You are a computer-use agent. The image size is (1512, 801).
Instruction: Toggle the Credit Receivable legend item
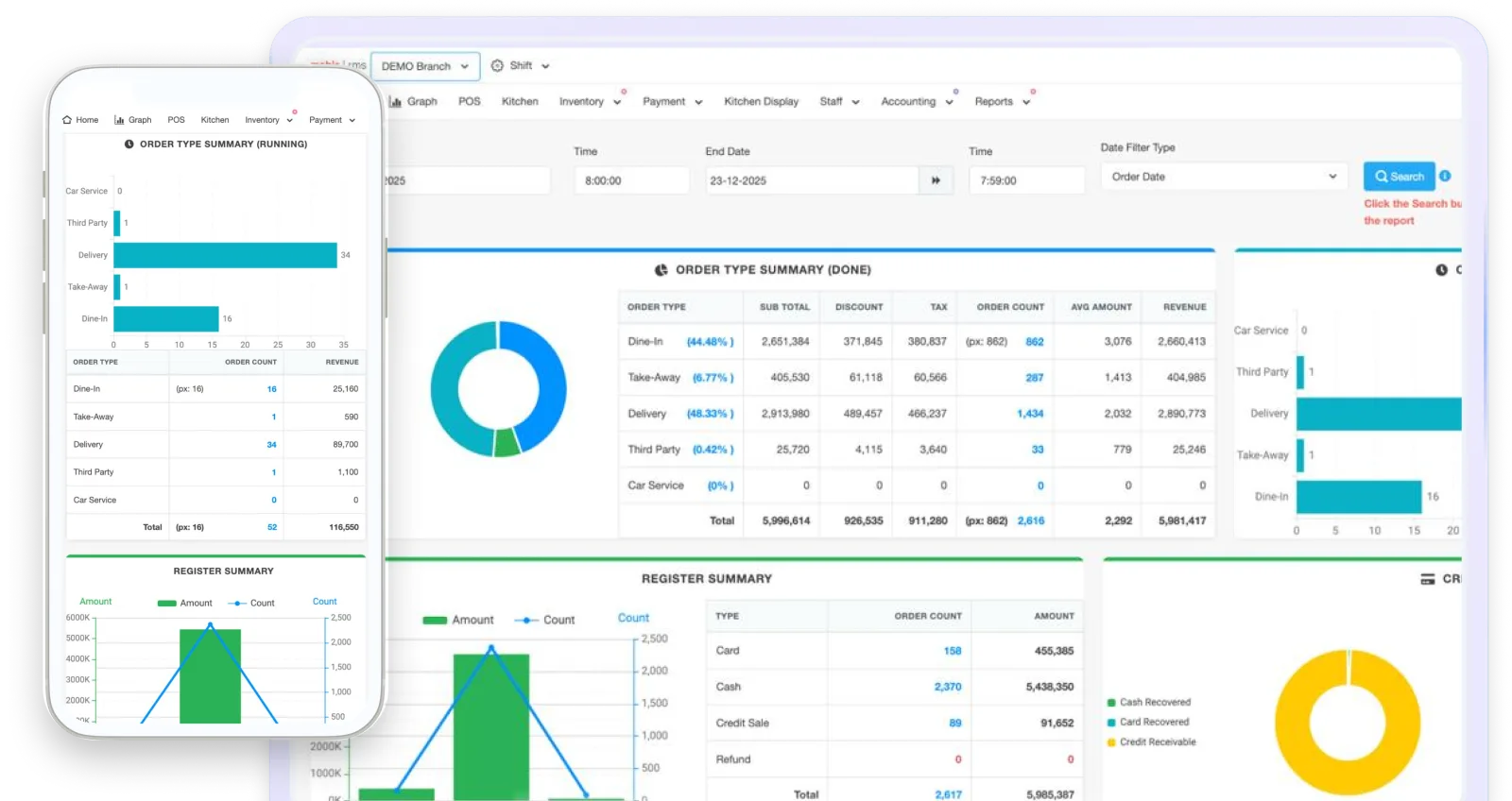pyautogui.click(x=1151, y=742)
